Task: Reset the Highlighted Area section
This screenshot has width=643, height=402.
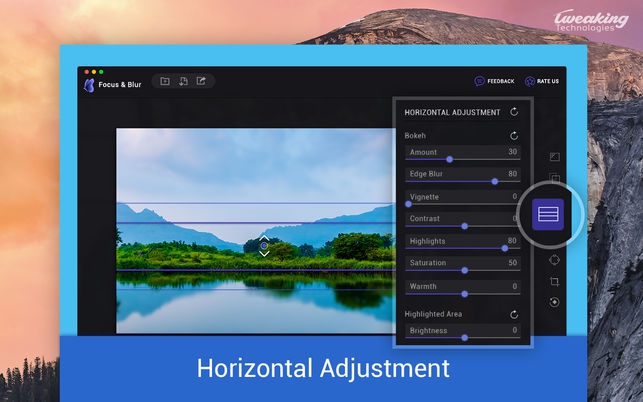Action: [x=514, y=315]
